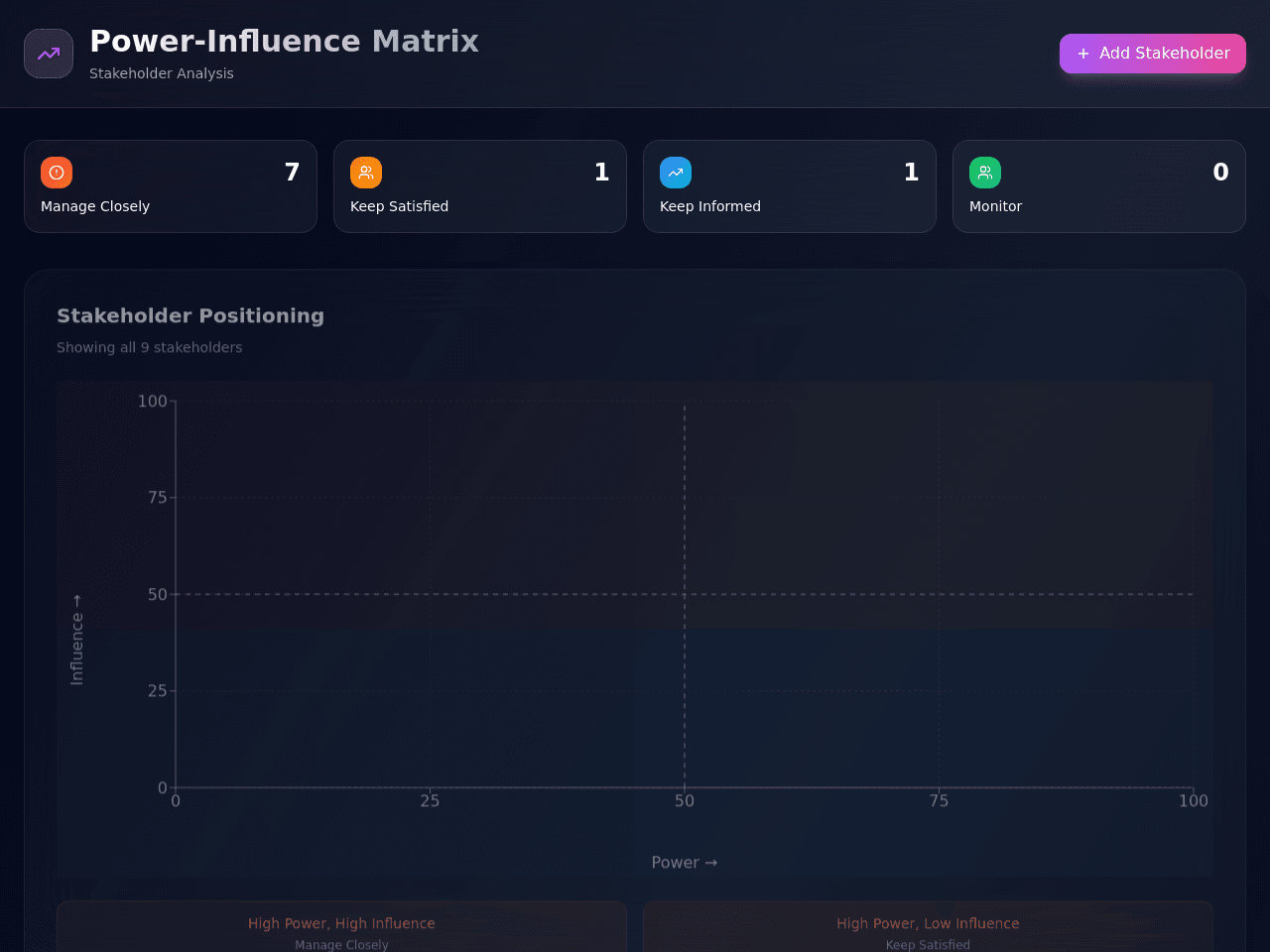Click the Stakeholder Analysis subtitle

162,73
